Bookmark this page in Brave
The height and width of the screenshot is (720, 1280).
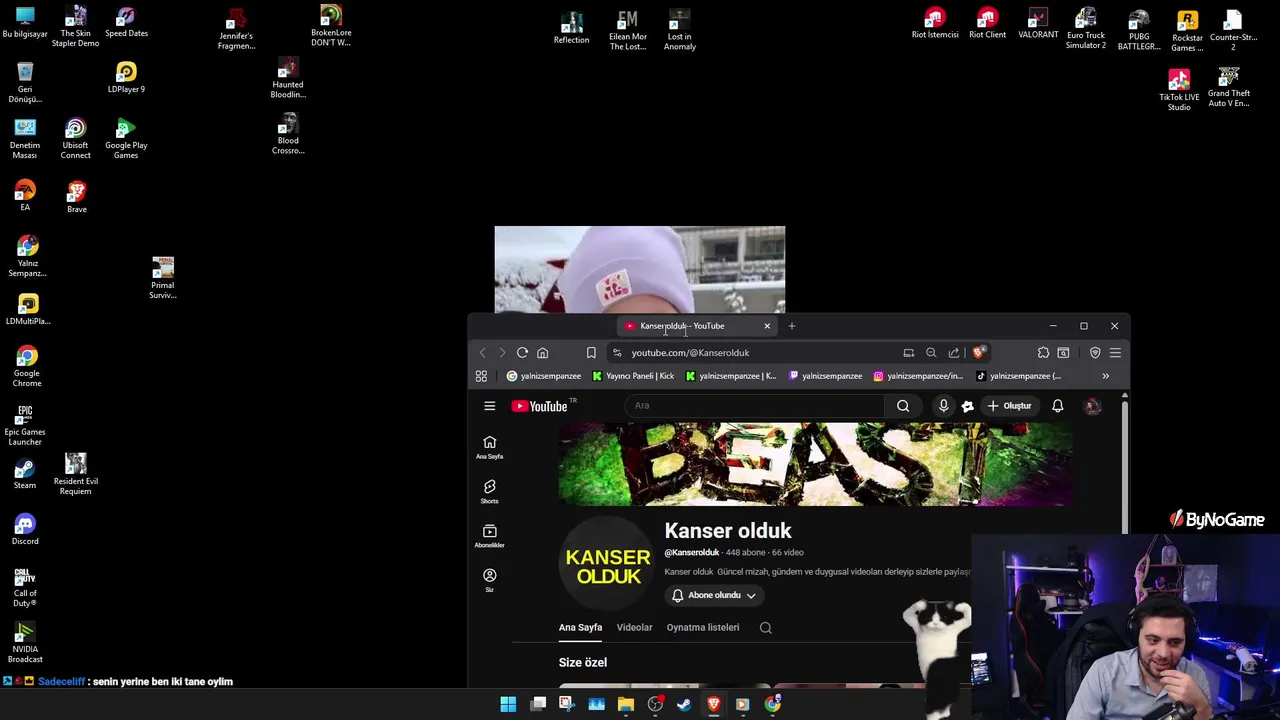pos(591,353)
